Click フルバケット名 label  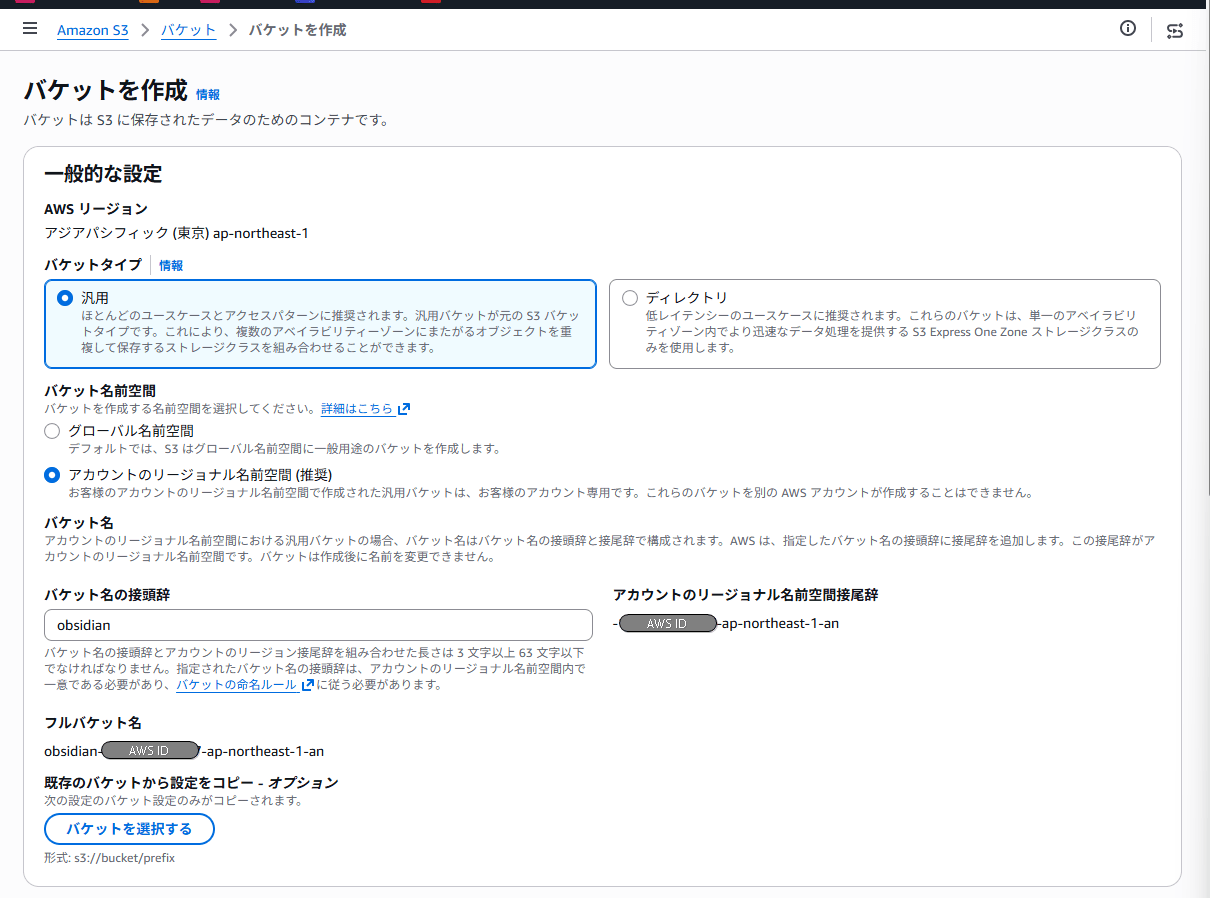[x=93, y=722]
